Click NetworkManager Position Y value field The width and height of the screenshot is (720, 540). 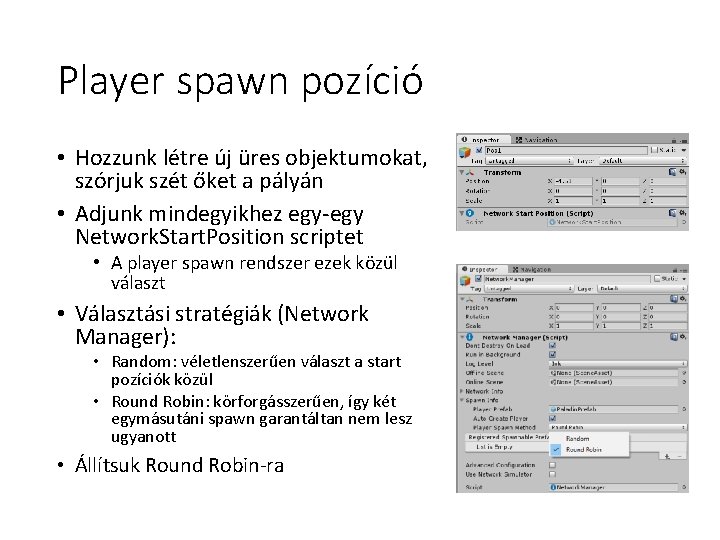click(x=621, y=308)
